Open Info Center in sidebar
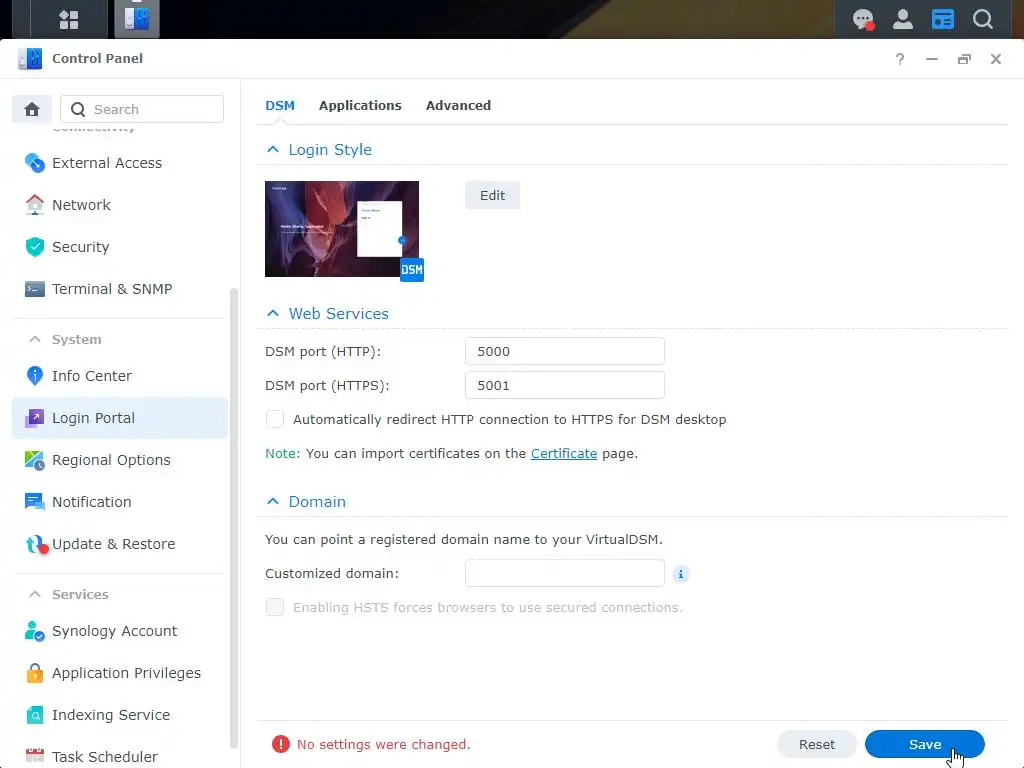The image size is (1024, 768). 120,376
